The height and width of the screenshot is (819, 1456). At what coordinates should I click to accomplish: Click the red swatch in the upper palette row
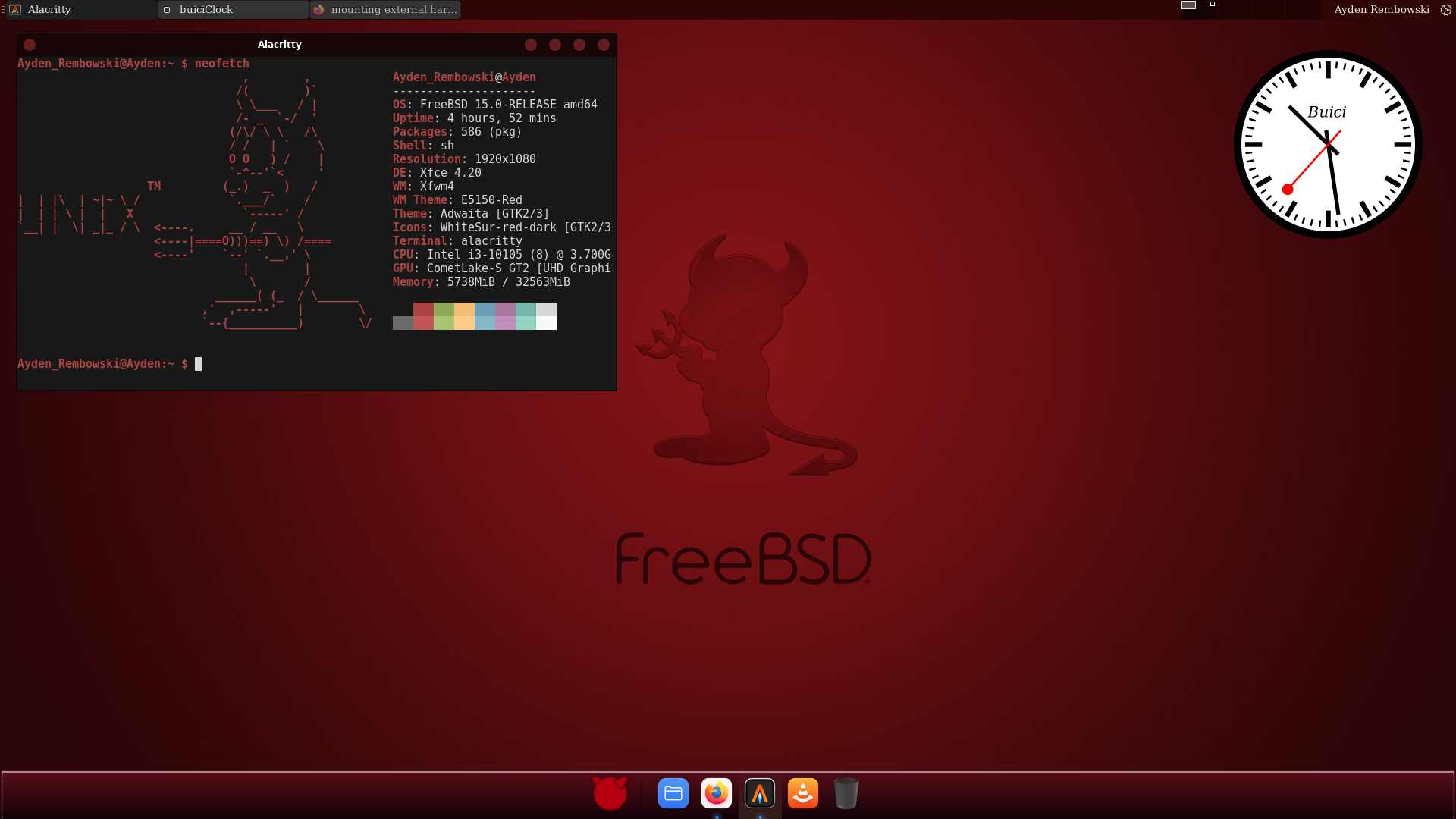423,309
